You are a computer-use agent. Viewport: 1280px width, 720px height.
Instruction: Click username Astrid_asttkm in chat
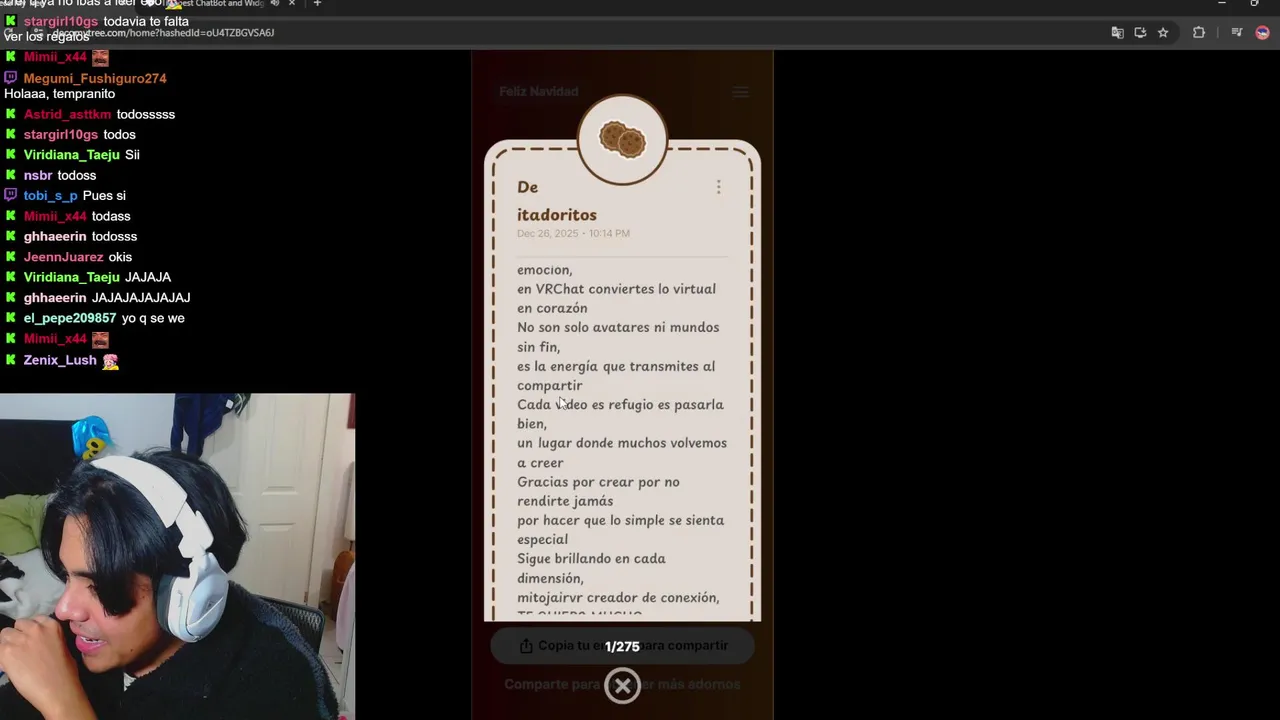click(67, 114)
